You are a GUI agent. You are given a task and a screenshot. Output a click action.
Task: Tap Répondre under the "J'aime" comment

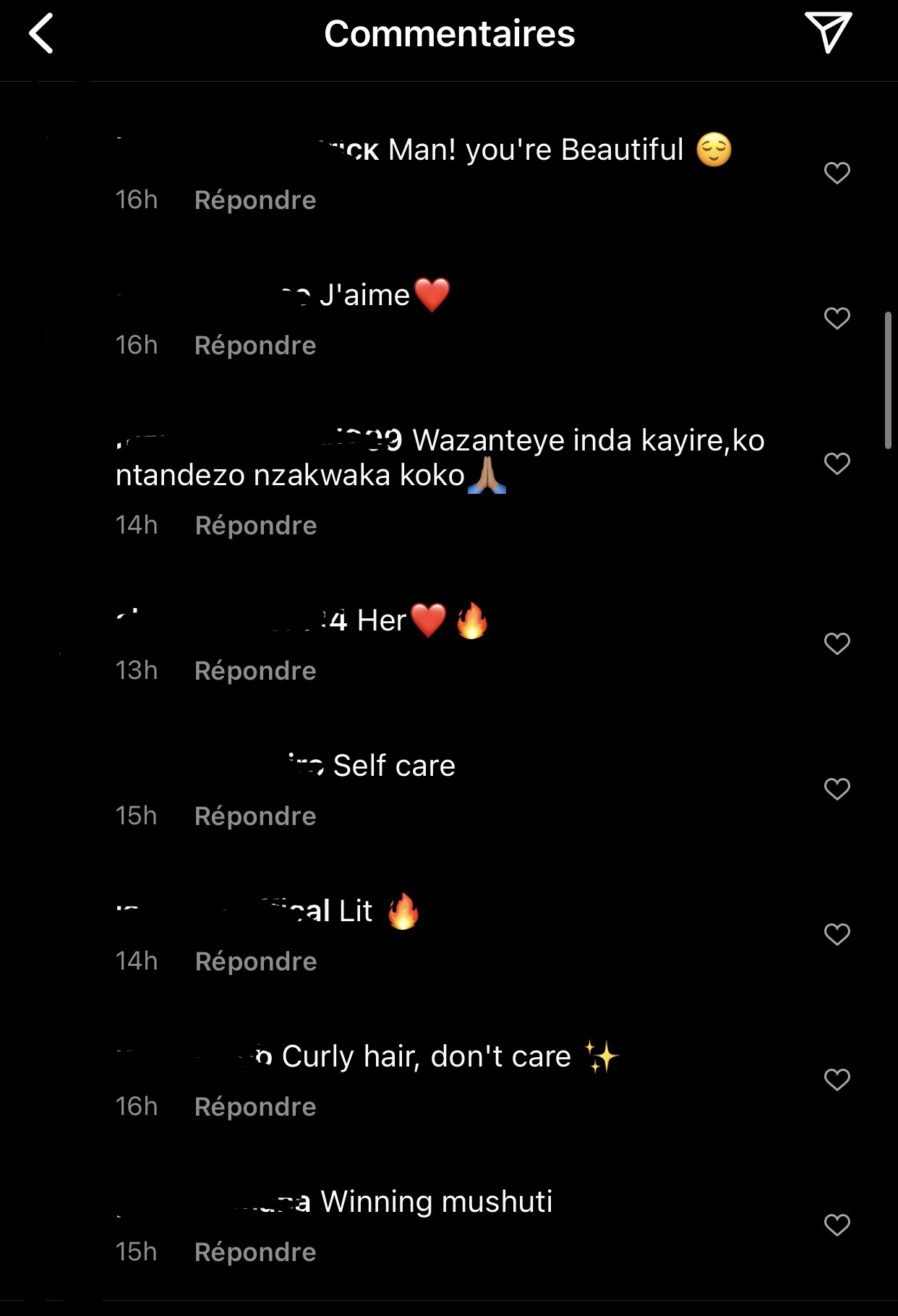click(255, 346)
